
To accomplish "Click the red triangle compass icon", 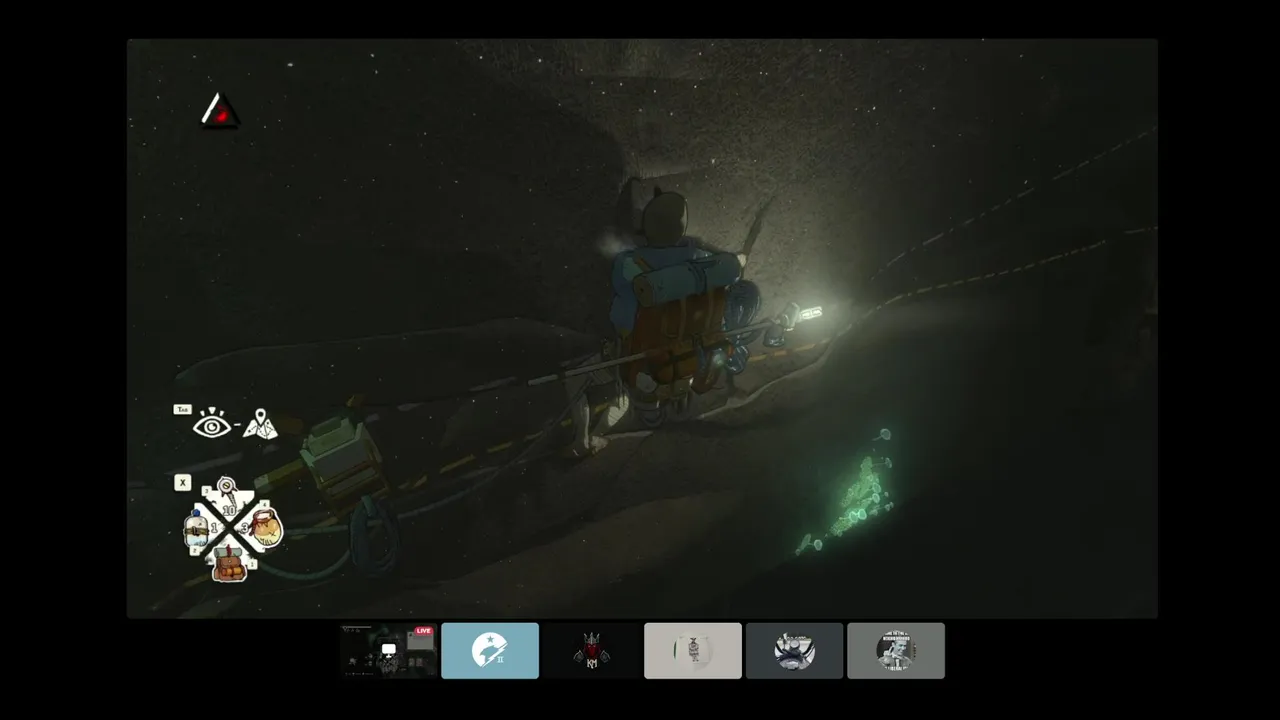I will tap(220, 111).
